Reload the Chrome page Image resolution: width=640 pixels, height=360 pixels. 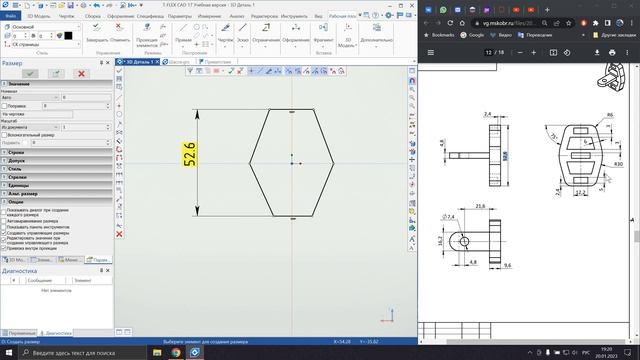(x=450, y=23)
